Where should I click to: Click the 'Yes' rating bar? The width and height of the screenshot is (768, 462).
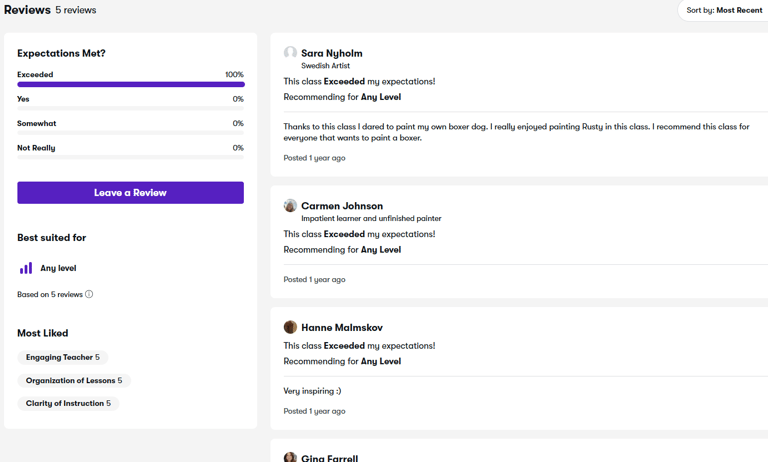coord(130,109)
